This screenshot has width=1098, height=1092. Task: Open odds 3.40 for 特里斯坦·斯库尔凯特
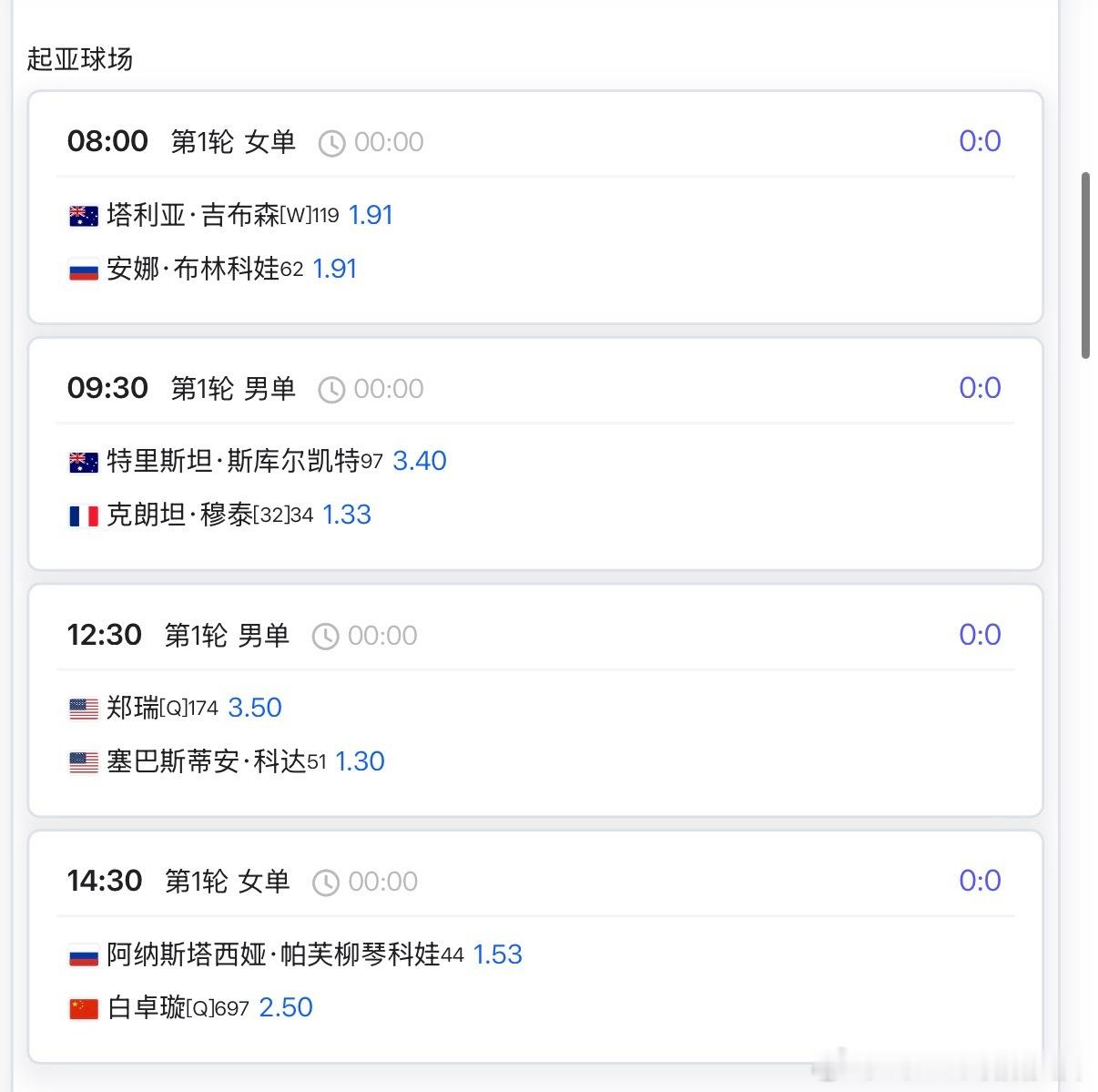coord(420,461)
